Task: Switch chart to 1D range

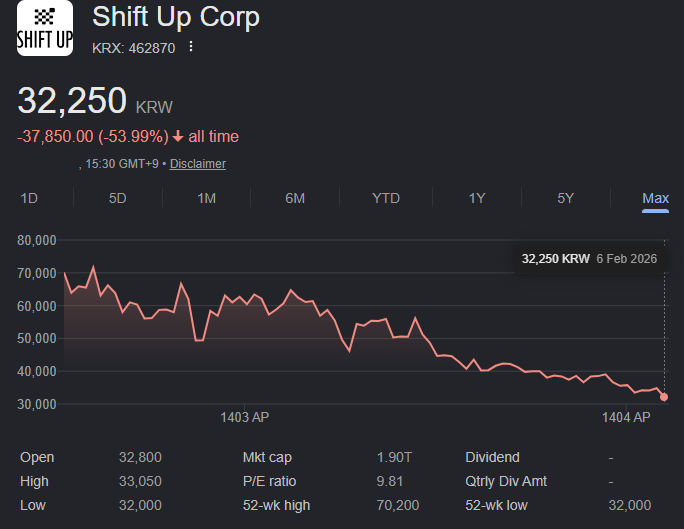Action: coord(29,198)
